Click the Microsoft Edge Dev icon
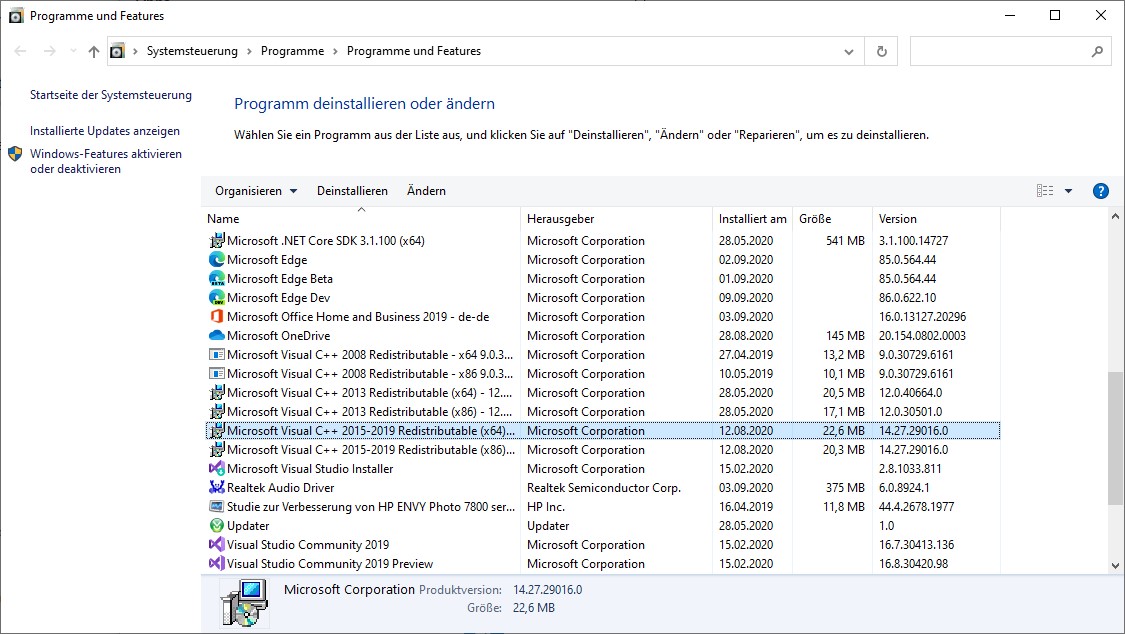 tap(217, 298)
